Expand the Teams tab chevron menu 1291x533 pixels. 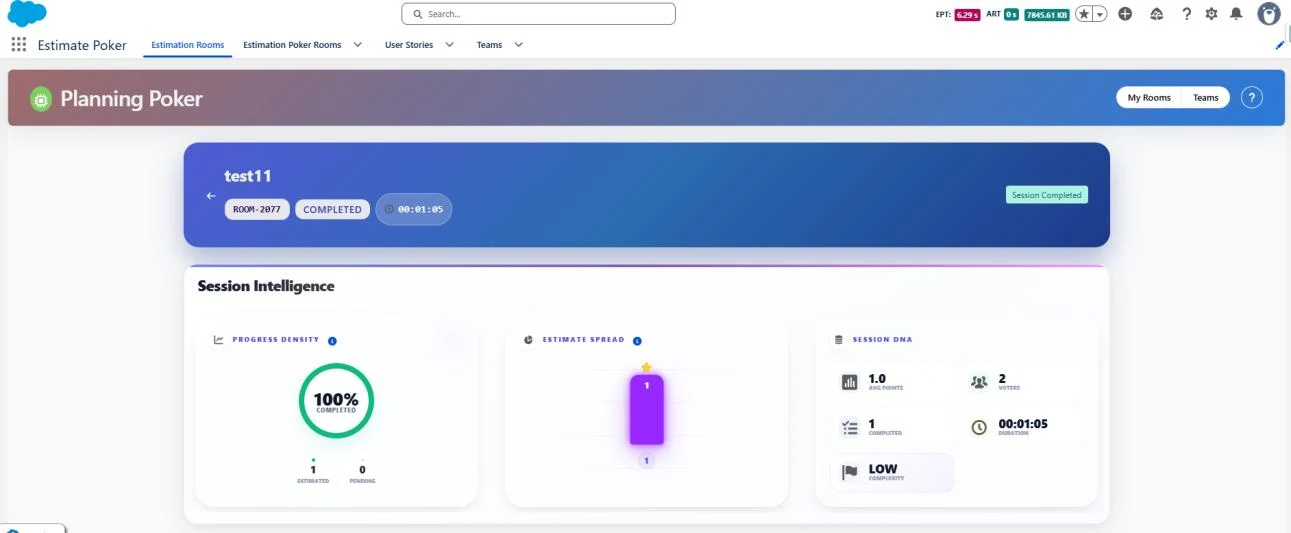coord(518,45)
